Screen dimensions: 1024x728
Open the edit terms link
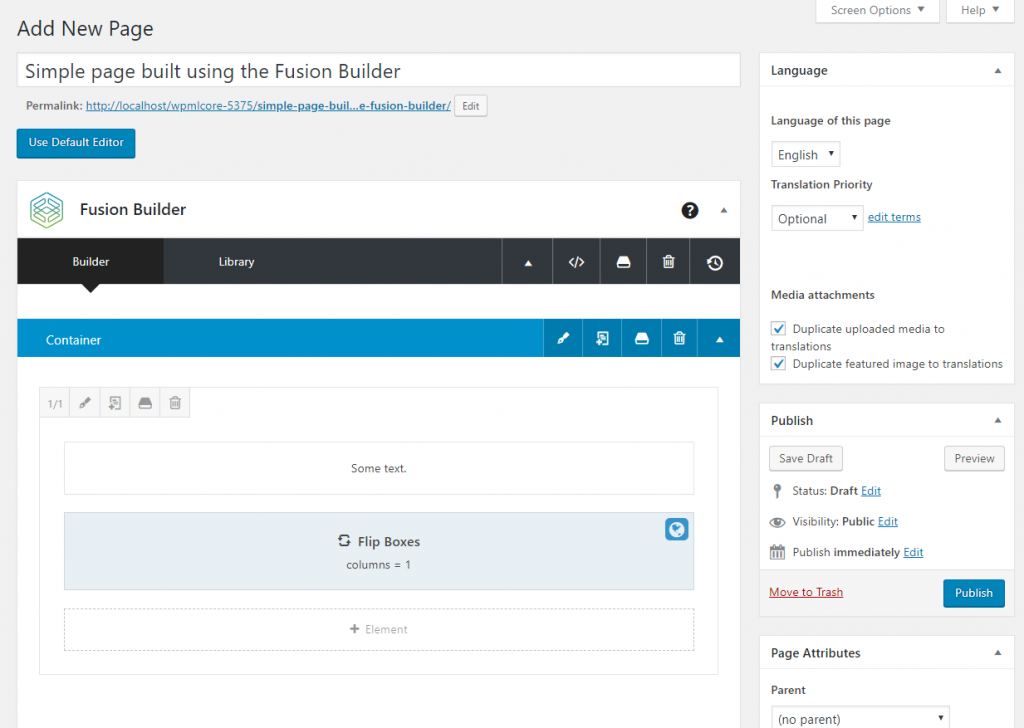click(x=894, y=217)
